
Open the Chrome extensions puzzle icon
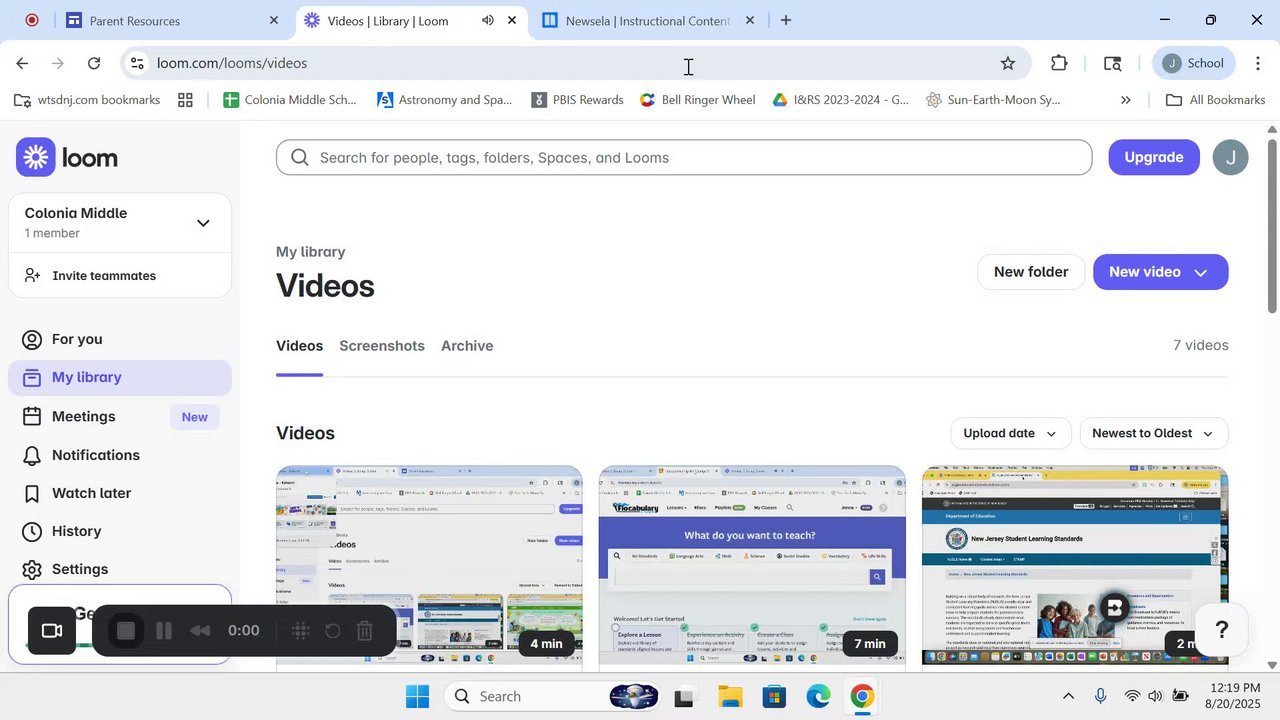click(x=1059, y=63)
